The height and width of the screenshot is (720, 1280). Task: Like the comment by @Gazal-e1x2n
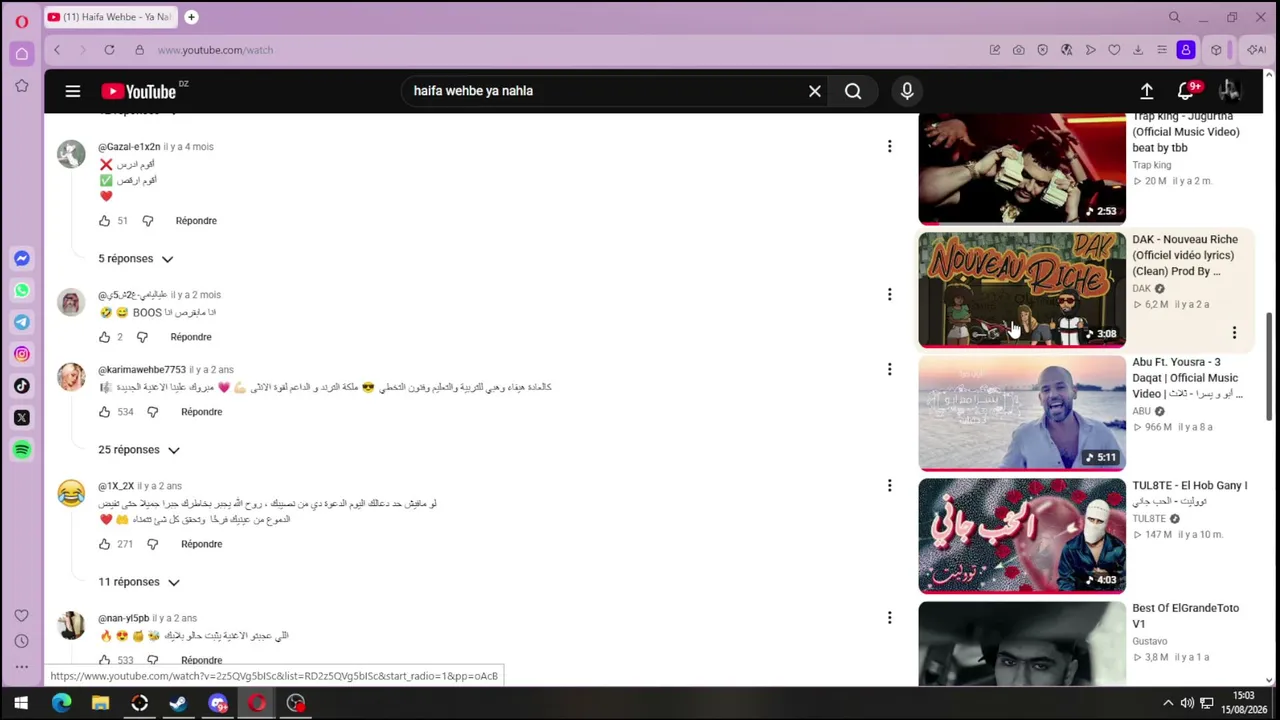pos(104,221)
